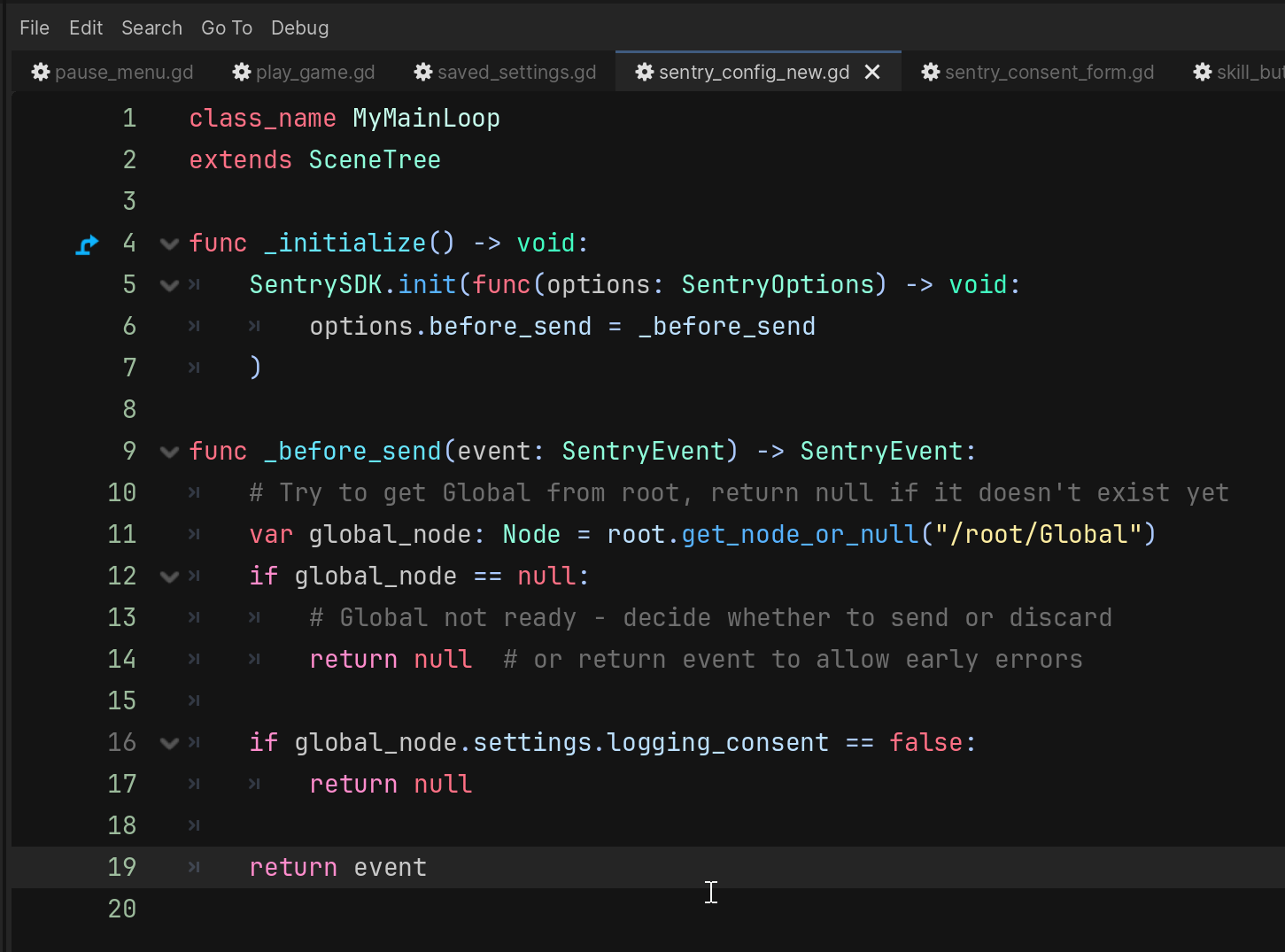Fold the SentrySDK.init lambda block on line 5
This screenshot has width=1285, height=952.
click(169, 285)
